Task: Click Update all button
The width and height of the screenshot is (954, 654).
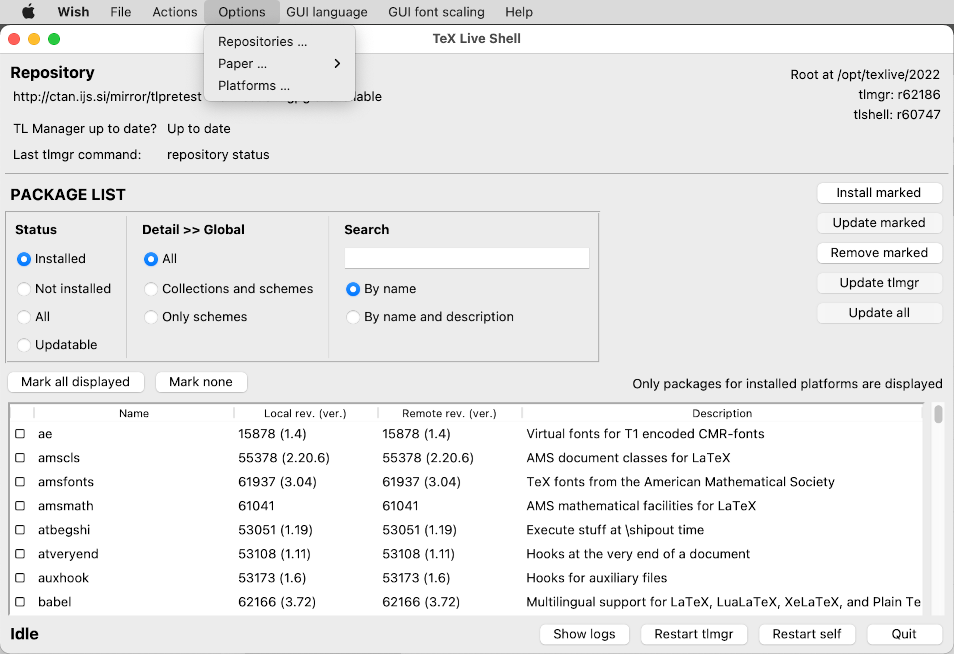Action: [879, 313]
